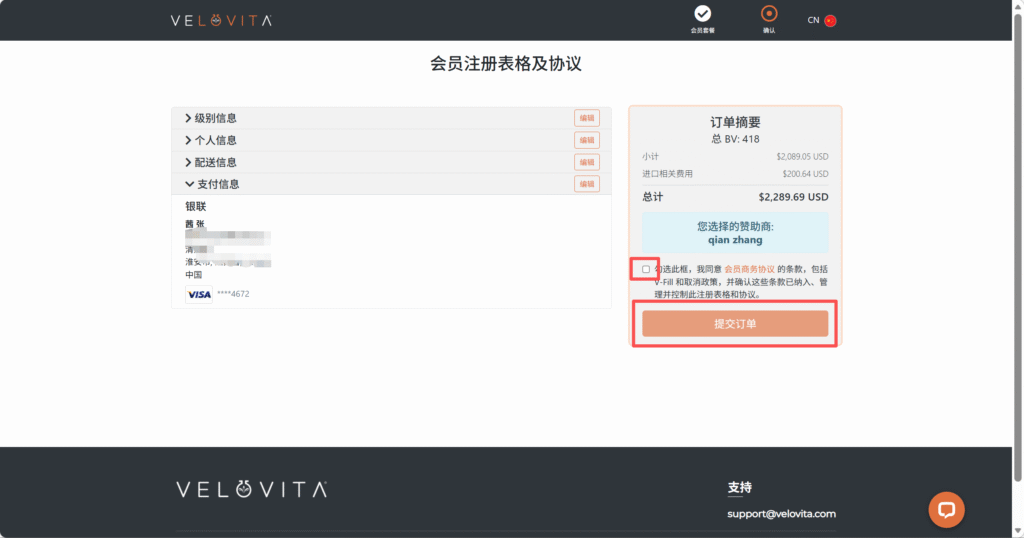Click 编辑 button for 个人信息
The image size is (1024, 538).
(586, 140)
